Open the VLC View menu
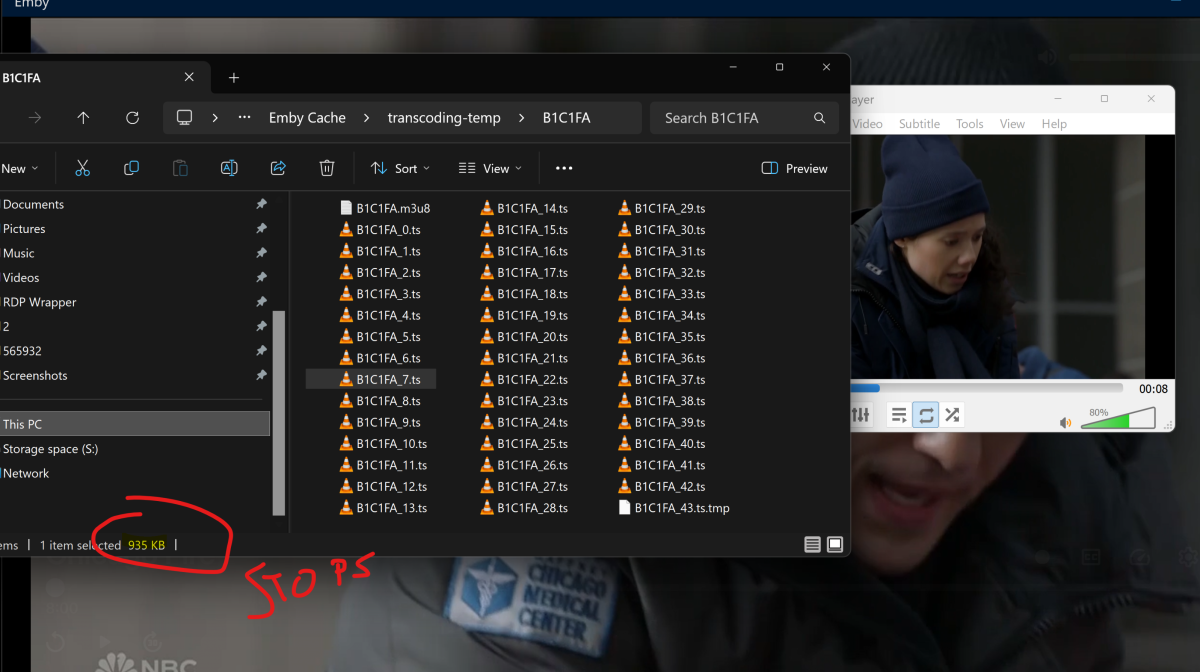 (1012, 124)
